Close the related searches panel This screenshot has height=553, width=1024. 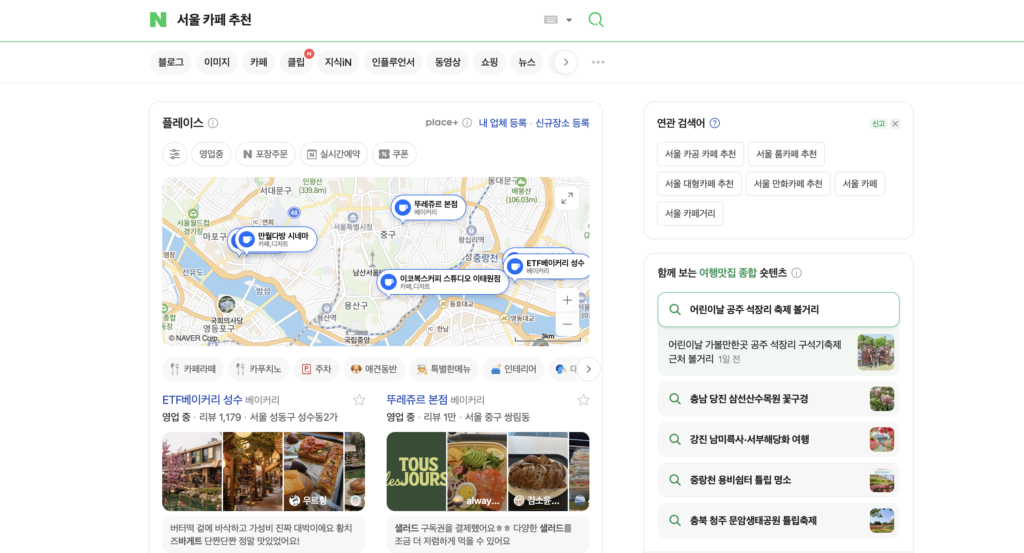895,124
